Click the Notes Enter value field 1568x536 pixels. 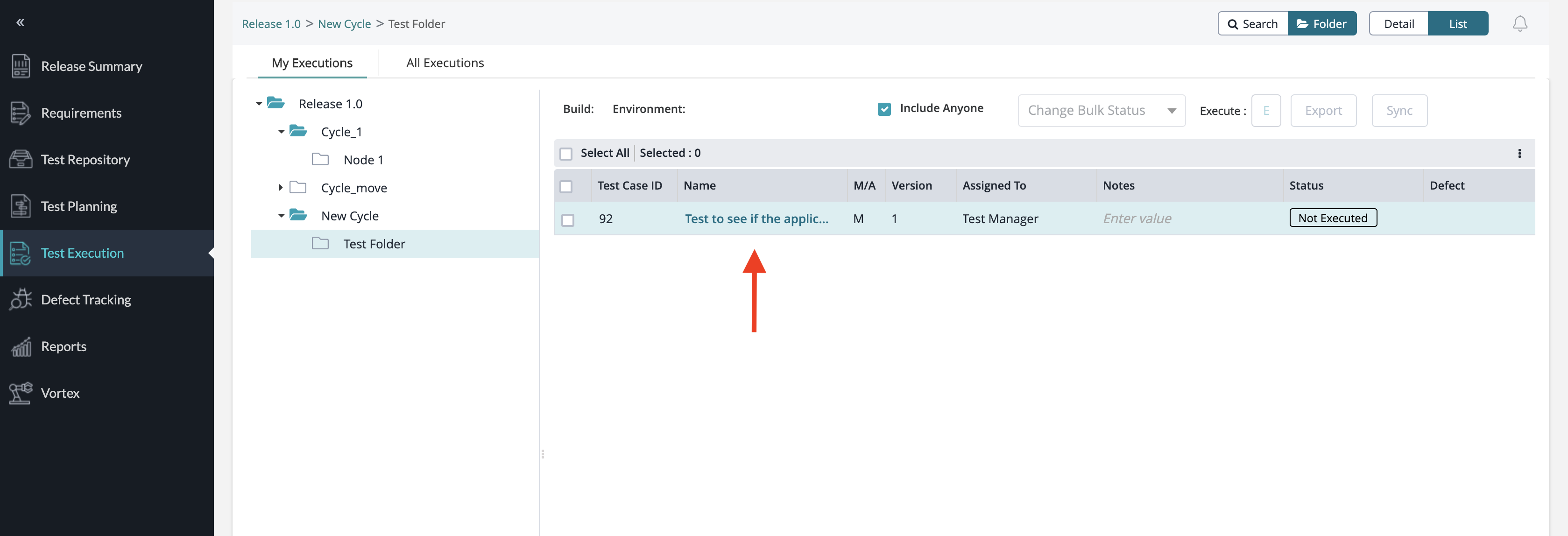point(1137,219)
